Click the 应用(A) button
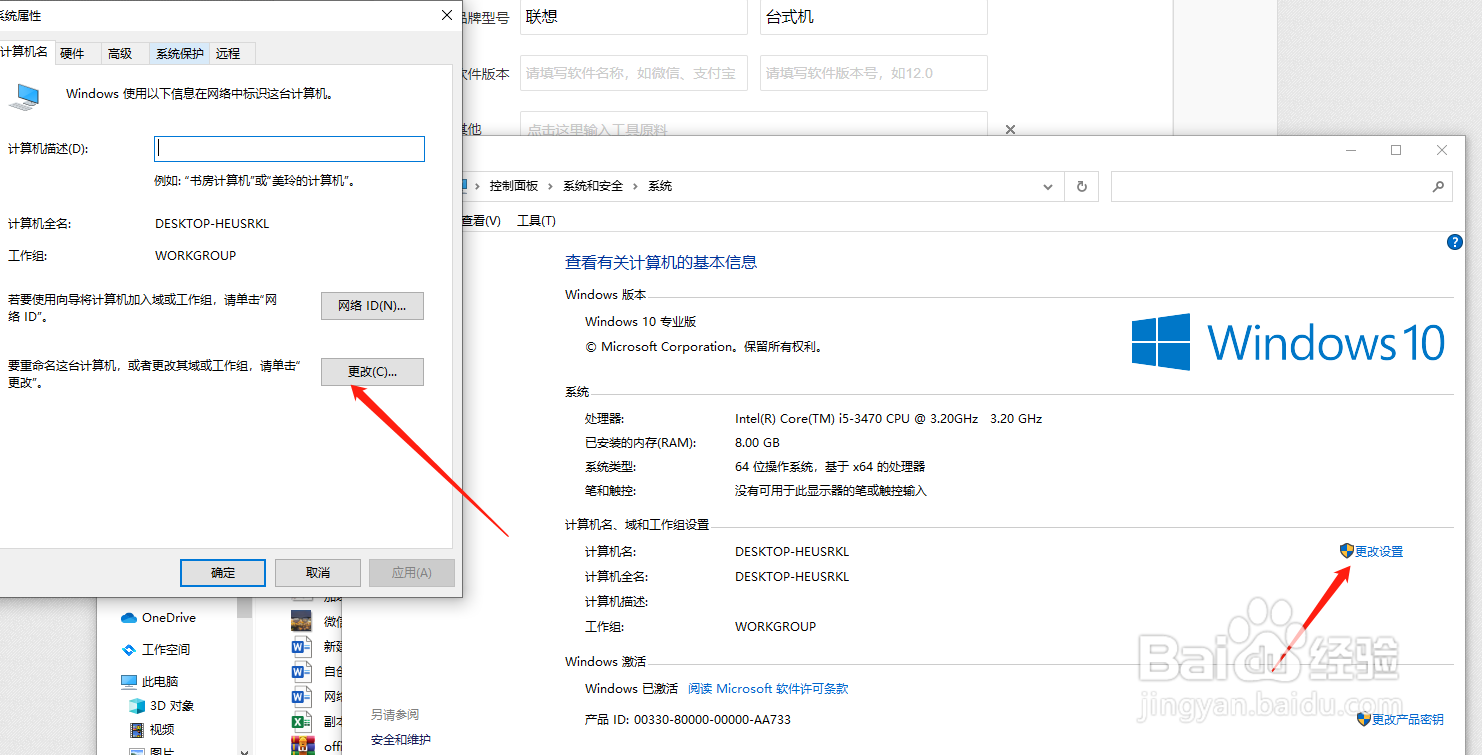Image resolution: width=1482 pixels, height=755 pixels. click(412, 573)
